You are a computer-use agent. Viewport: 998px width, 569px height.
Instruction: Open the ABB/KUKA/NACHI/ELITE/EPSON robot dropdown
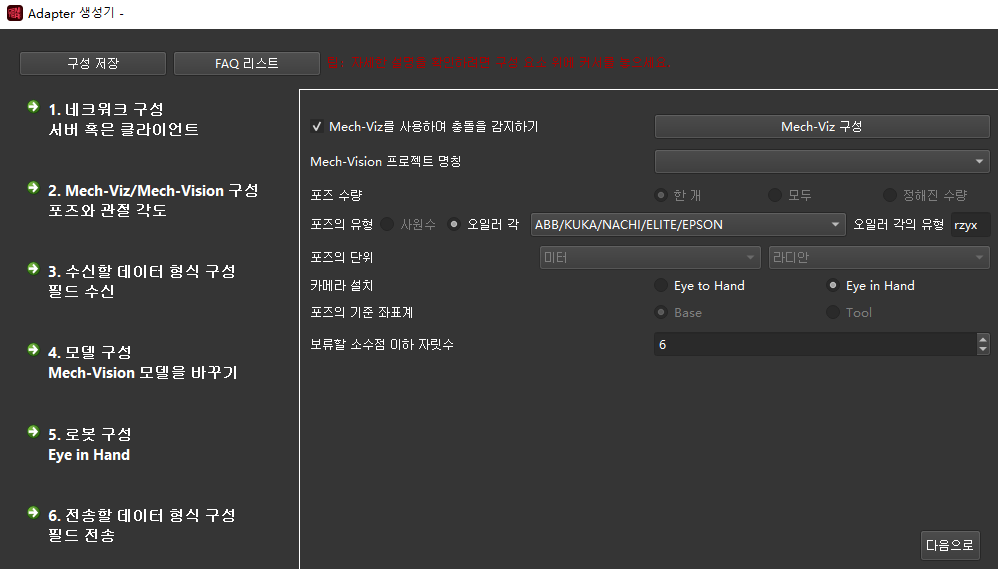[688, 225]
